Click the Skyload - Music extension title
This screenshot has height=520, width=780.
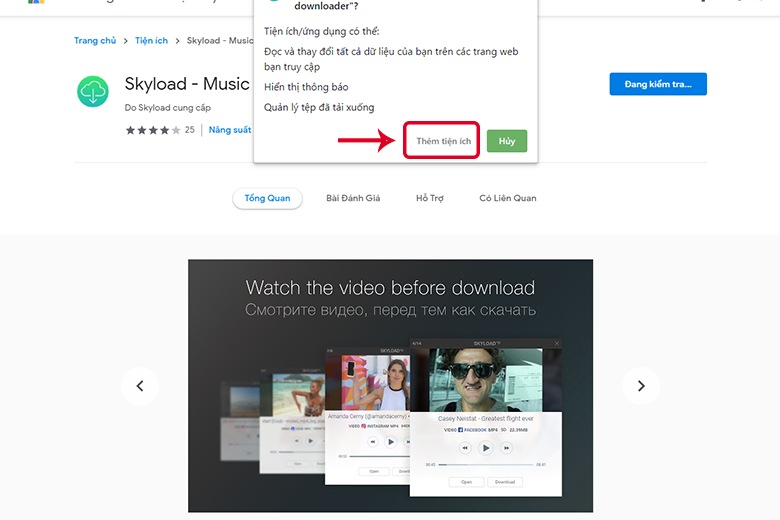(x=188, y=84)
